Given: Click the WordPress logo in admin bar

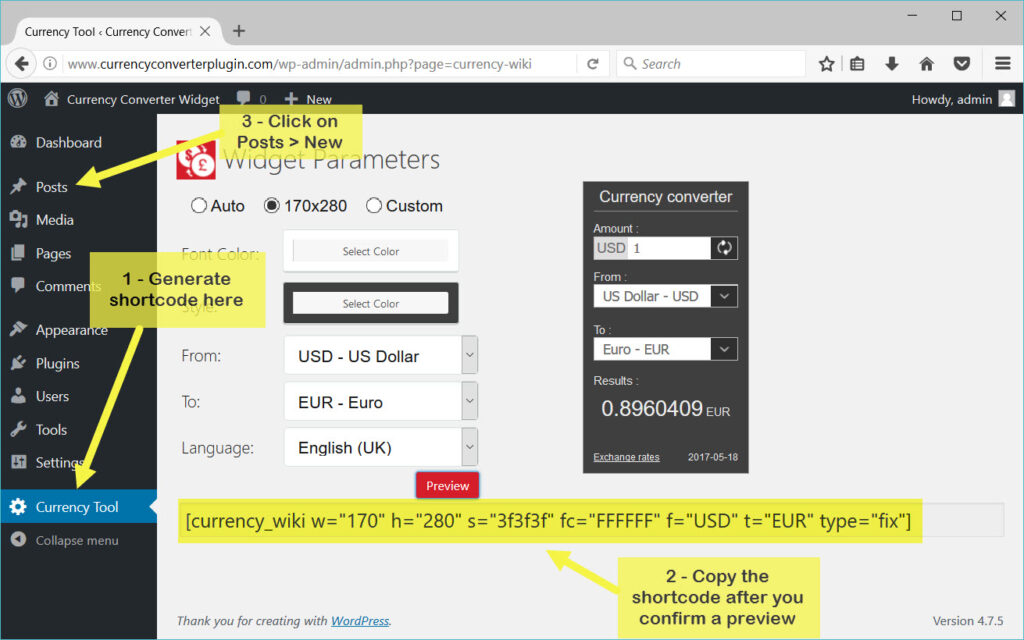Looking at the screenshot, I should pos(18,99).
